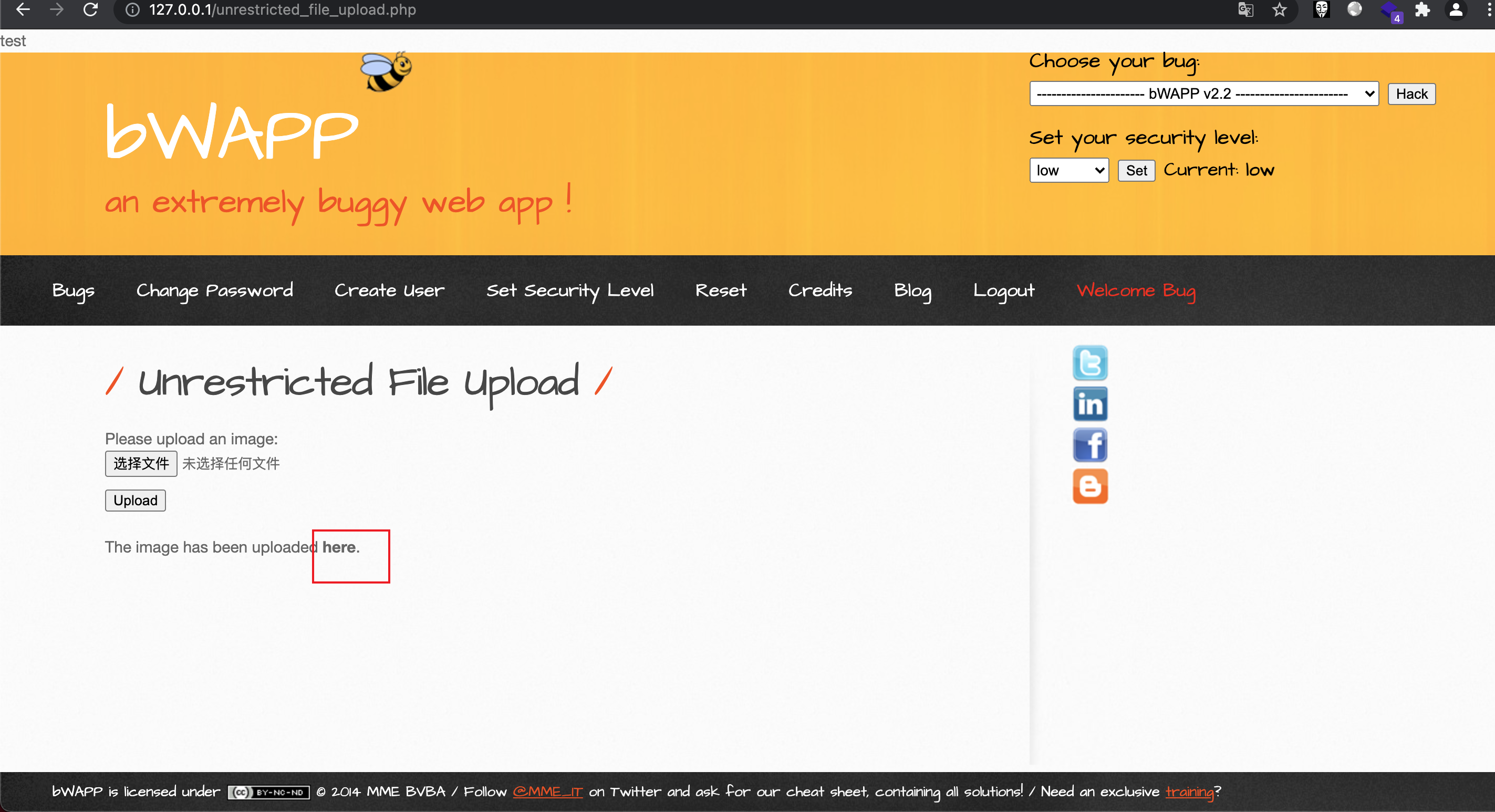Open the Facebook social icon

[x=1089, y=445]
